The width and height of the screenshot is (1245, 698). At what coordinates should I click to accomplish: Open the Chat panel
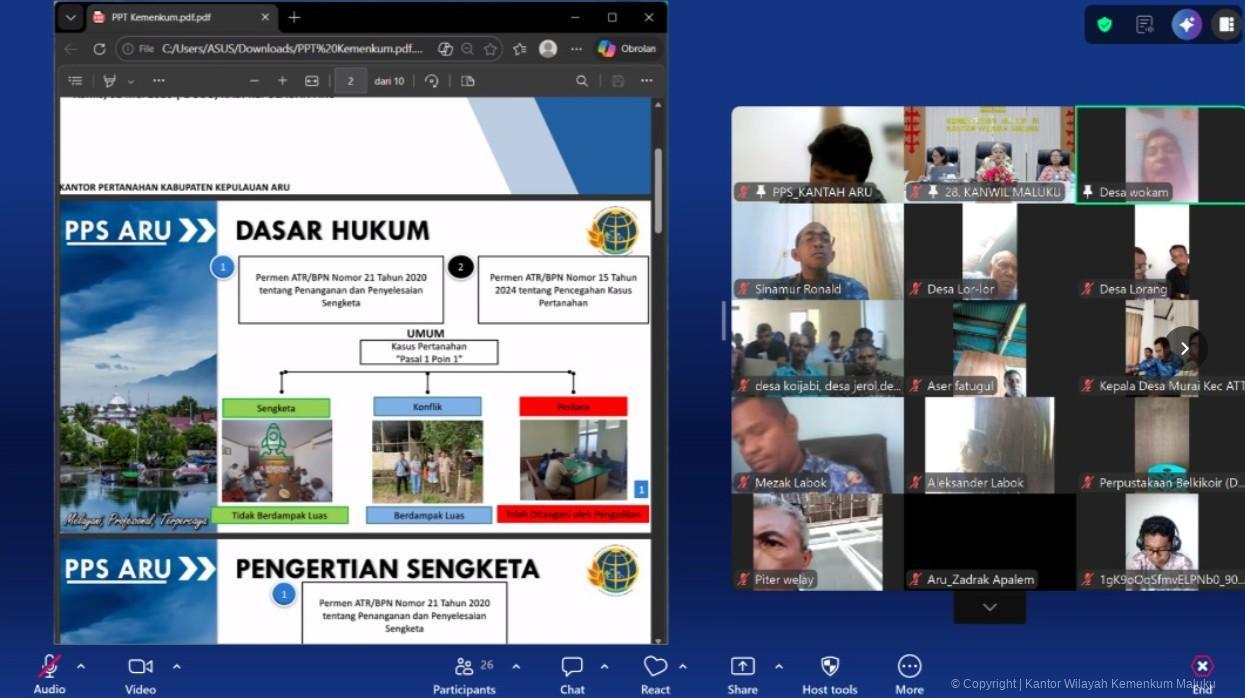(x=572, y=667)
